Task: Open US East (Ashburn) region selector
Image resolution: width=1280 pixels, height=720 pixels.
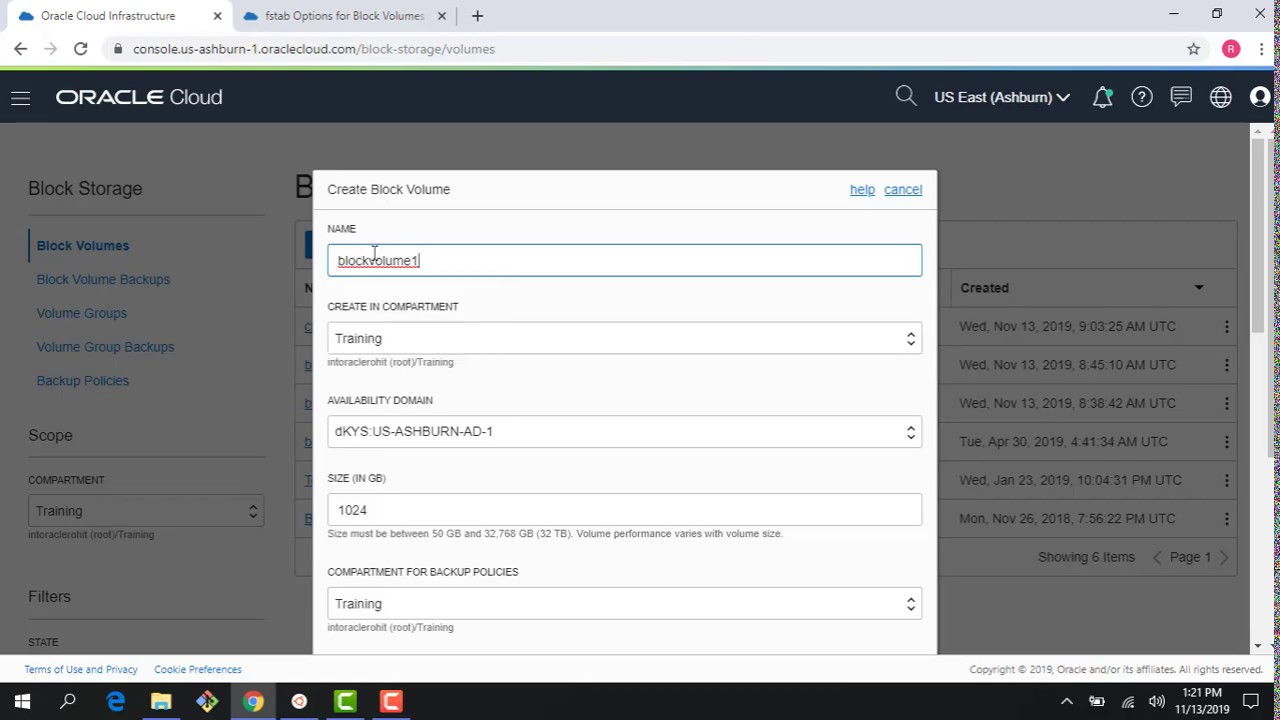Action: pos(1001,97)
